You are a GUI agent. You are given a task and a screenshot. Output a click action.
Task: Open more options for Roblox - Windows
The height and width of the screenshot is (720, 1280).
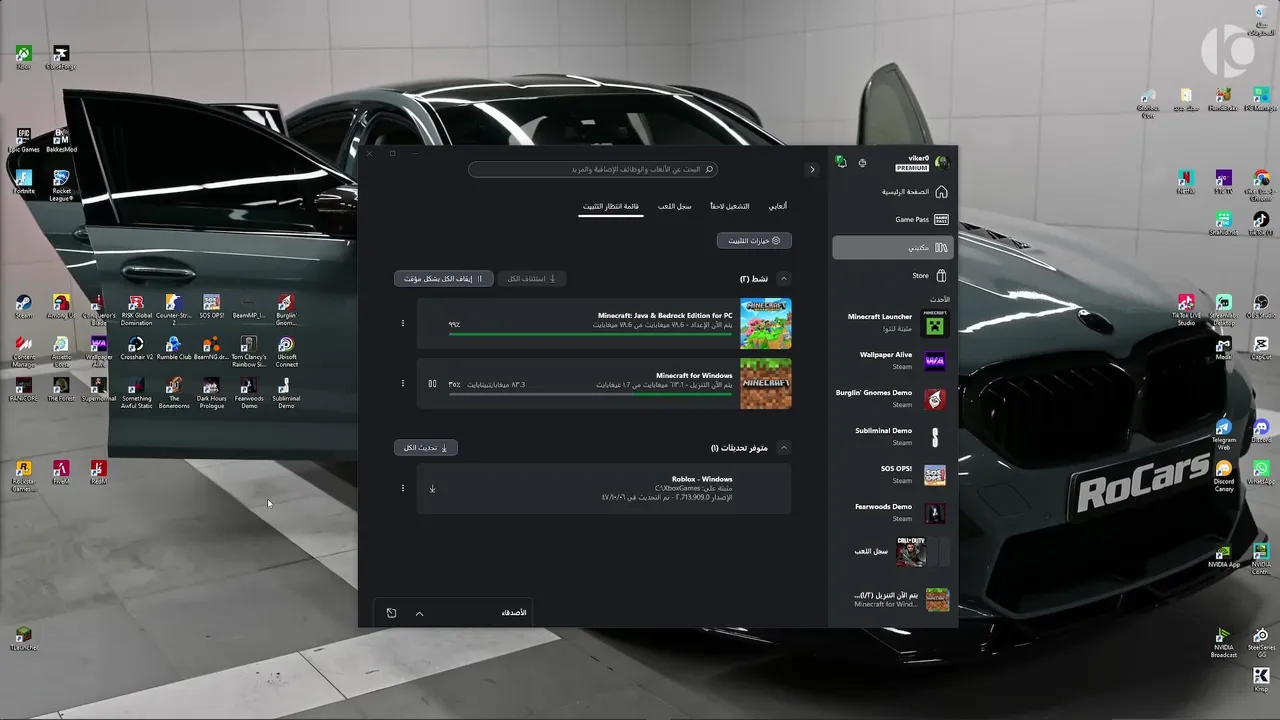tap(403, 488)
